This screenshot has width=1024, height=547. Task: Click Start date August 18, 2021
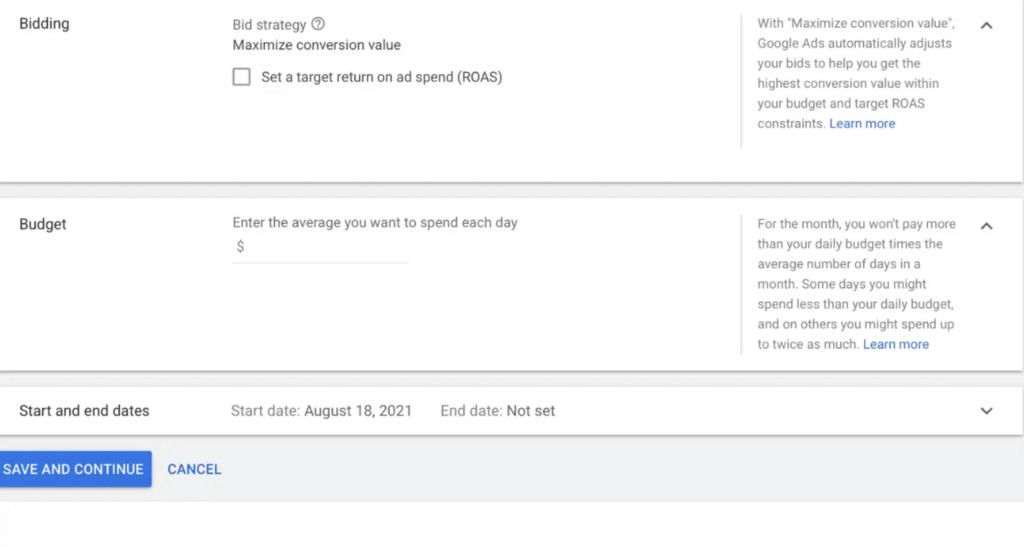point(321,410)
